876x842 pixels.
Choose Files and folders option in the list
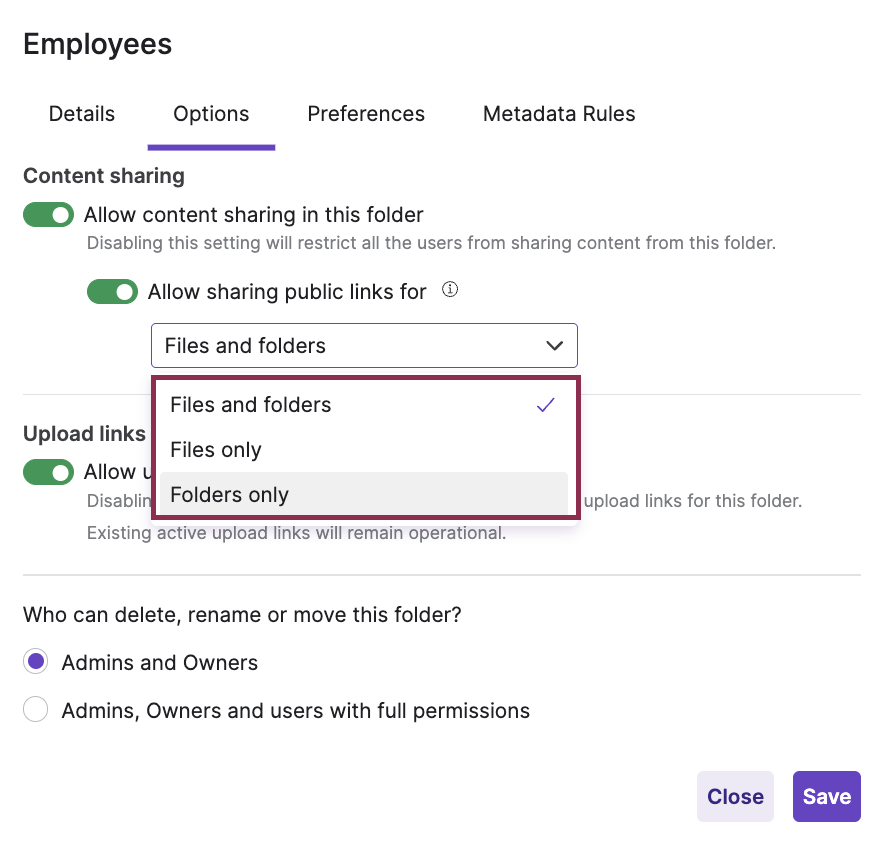(251, 405)
